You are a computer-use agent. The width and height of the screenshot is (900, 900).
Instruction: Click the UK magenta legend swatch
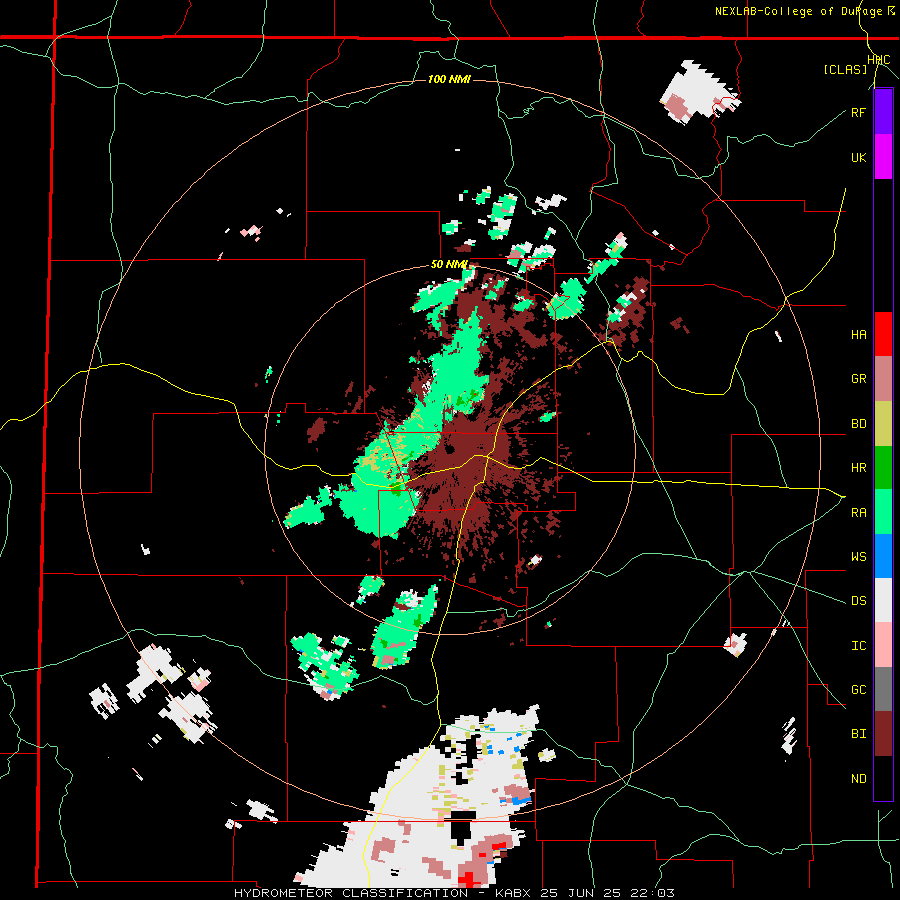[883, 157]
